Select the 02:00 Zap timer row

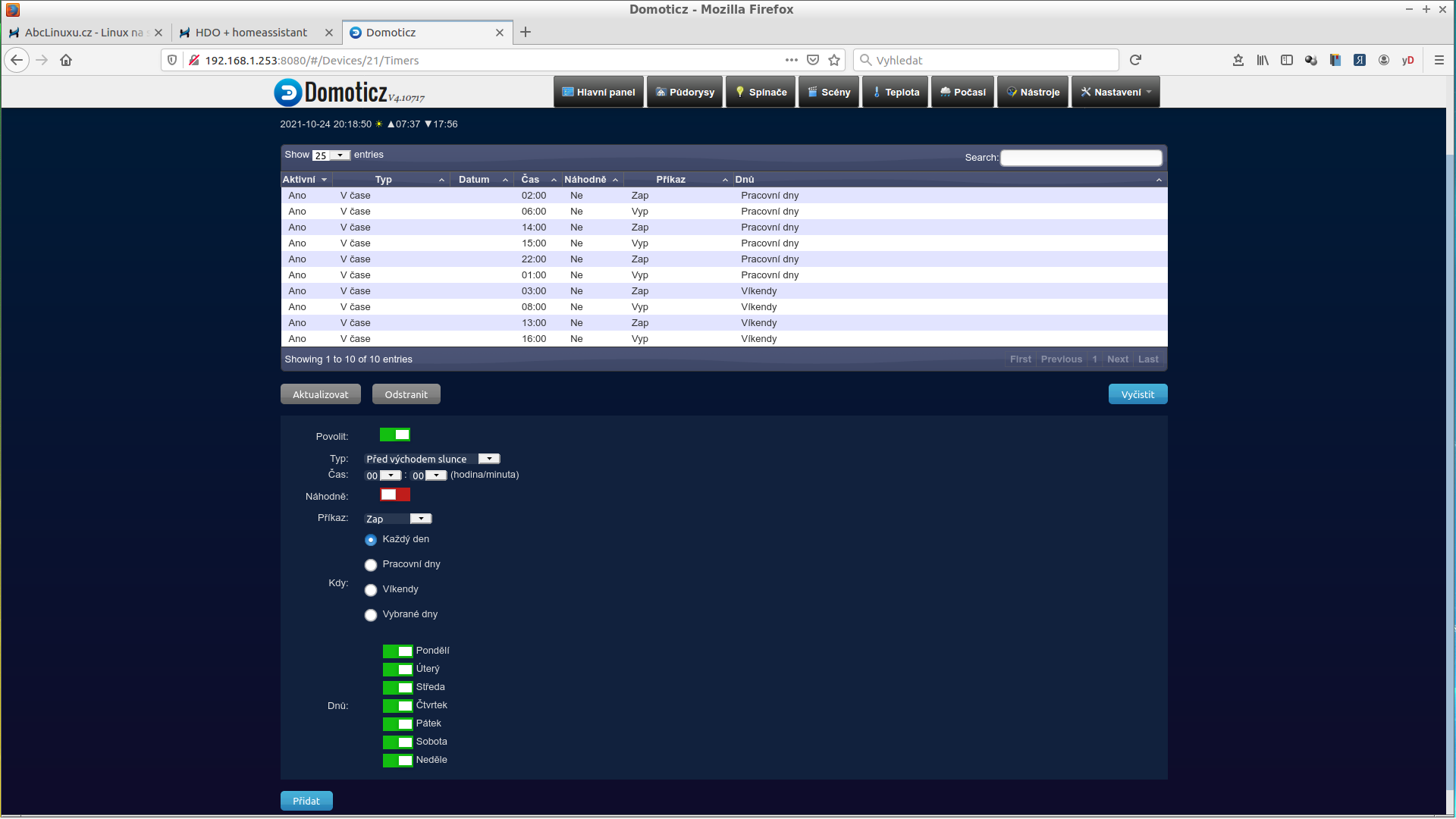pyautogui.click(x=724, y=196)
